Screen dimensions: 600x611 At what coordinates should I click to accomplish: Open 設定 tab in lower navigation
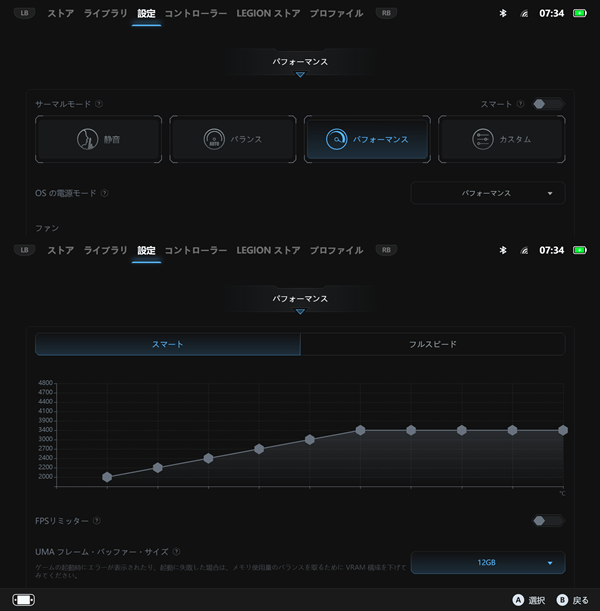[146, 251]
